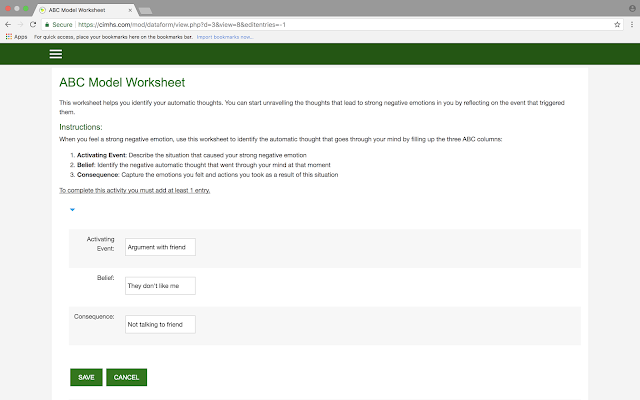
Task: Click the user profile icon
Action: [x=632, y=9]
